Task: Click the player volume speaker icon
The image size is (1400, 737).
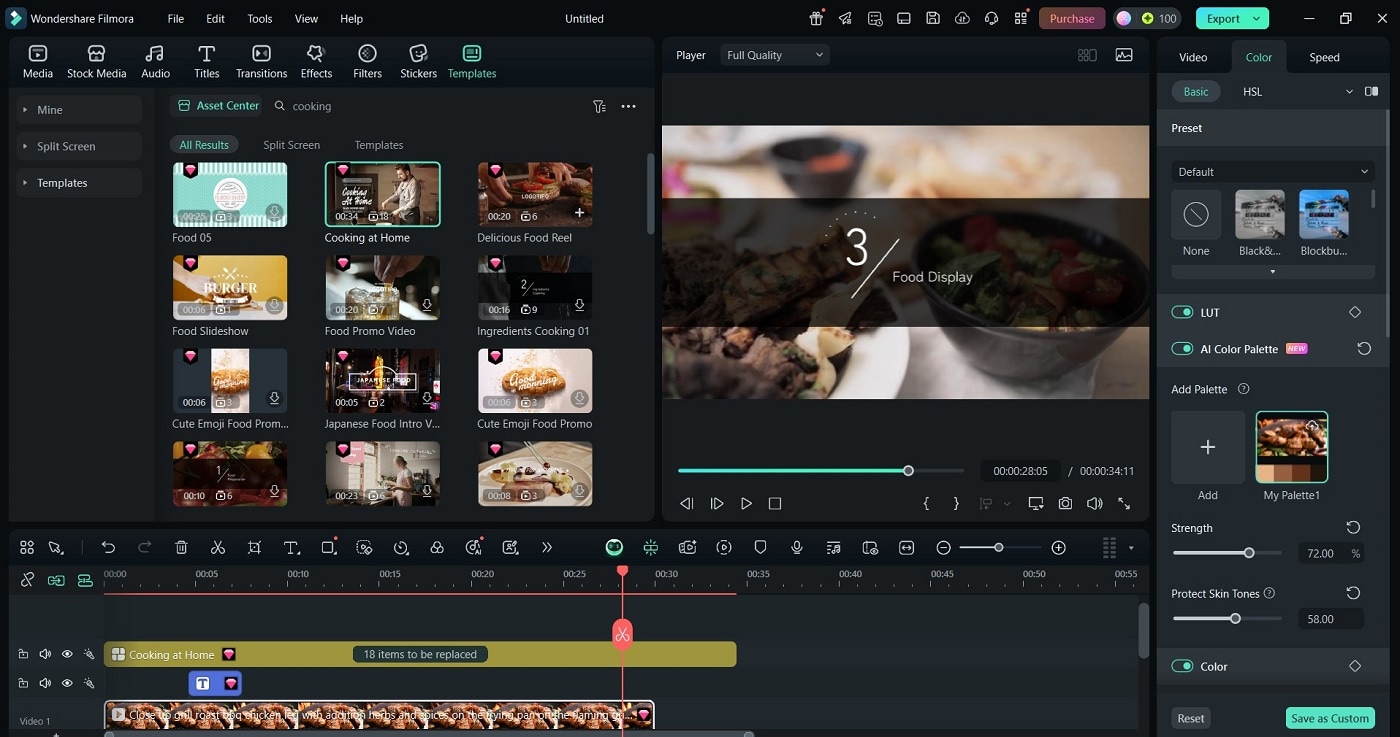Action: coord(1095,504)
